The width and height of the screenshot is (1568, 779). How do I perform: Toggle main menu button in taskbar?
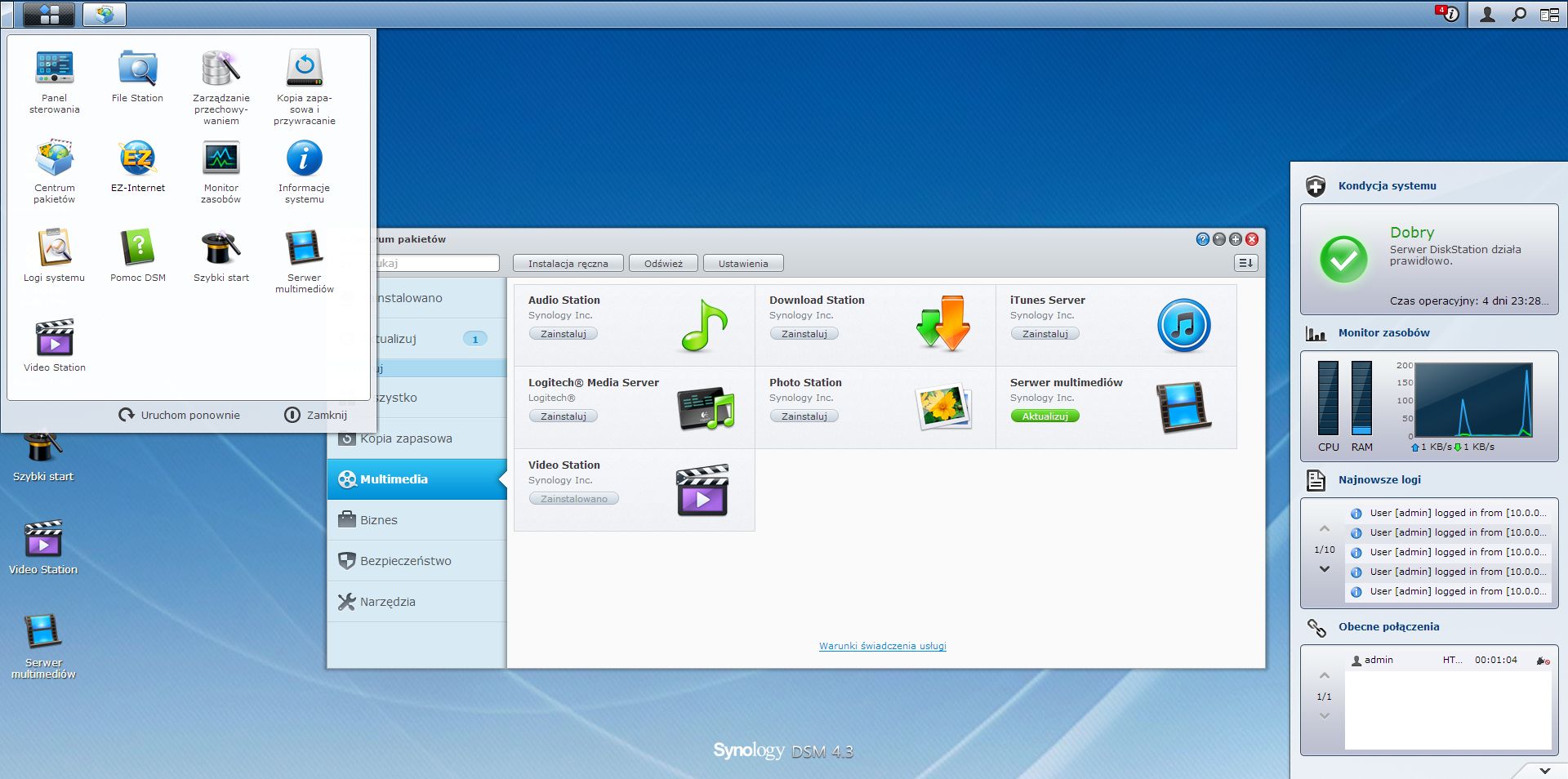pos(49,14)
